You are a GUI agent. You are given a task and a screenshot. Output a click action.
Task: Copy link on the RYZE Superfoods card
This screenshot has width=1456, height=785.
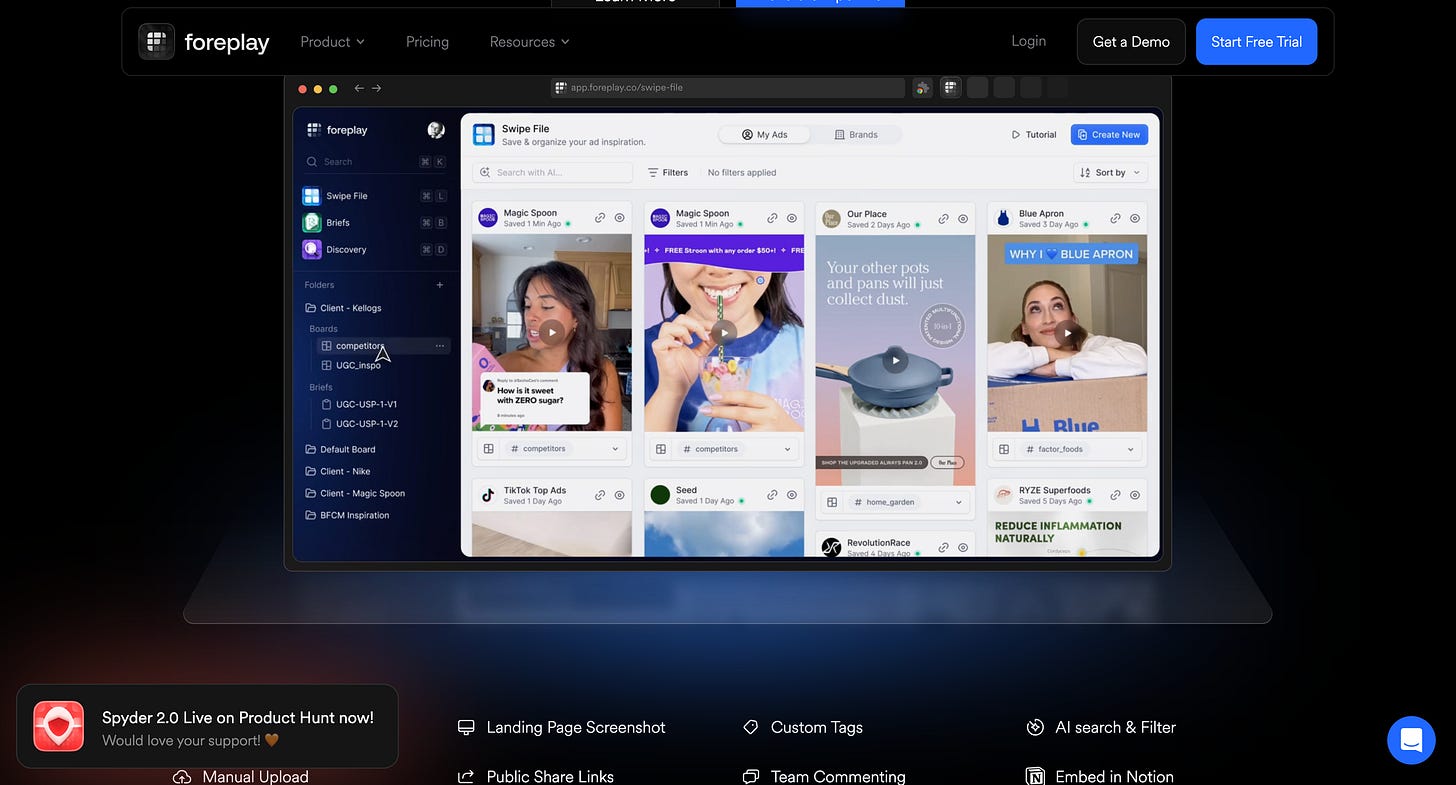1115,495
